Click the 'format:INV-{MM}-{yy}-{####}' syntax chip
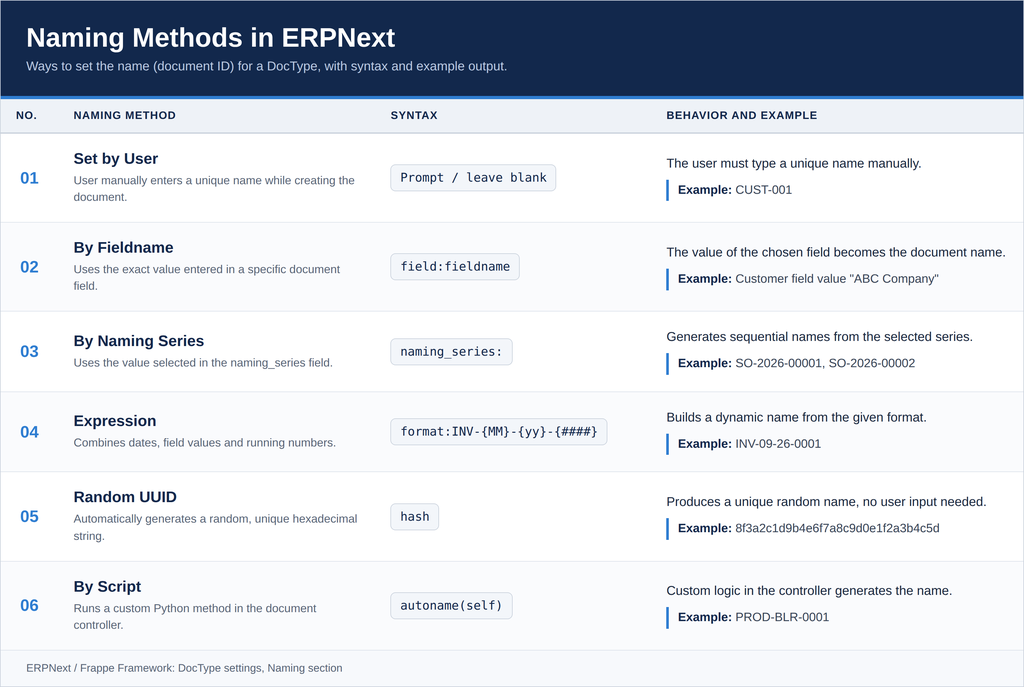Screen dimensions: 1024x687 click(498, 432)
